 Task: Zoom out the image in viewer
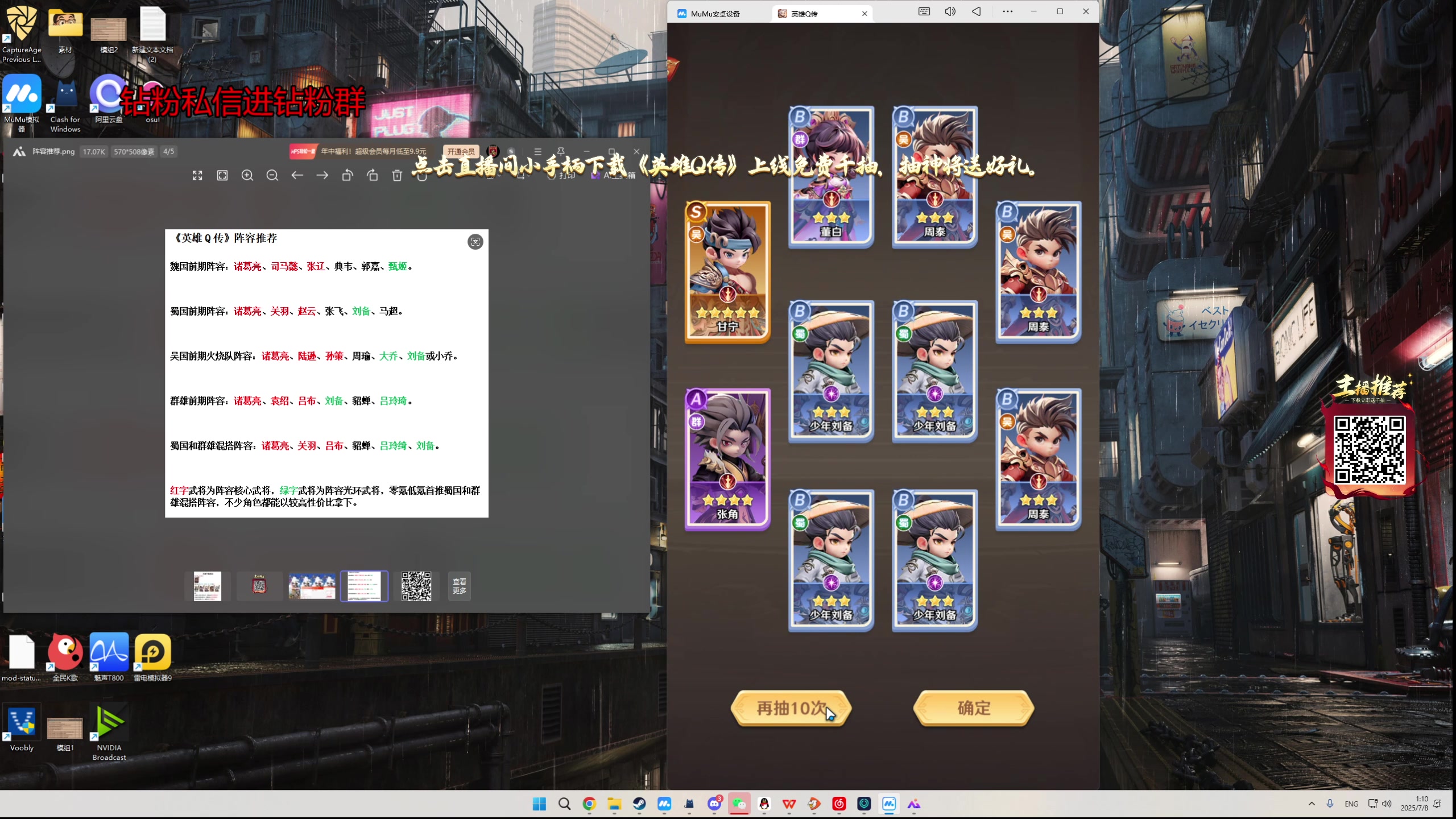272,175
